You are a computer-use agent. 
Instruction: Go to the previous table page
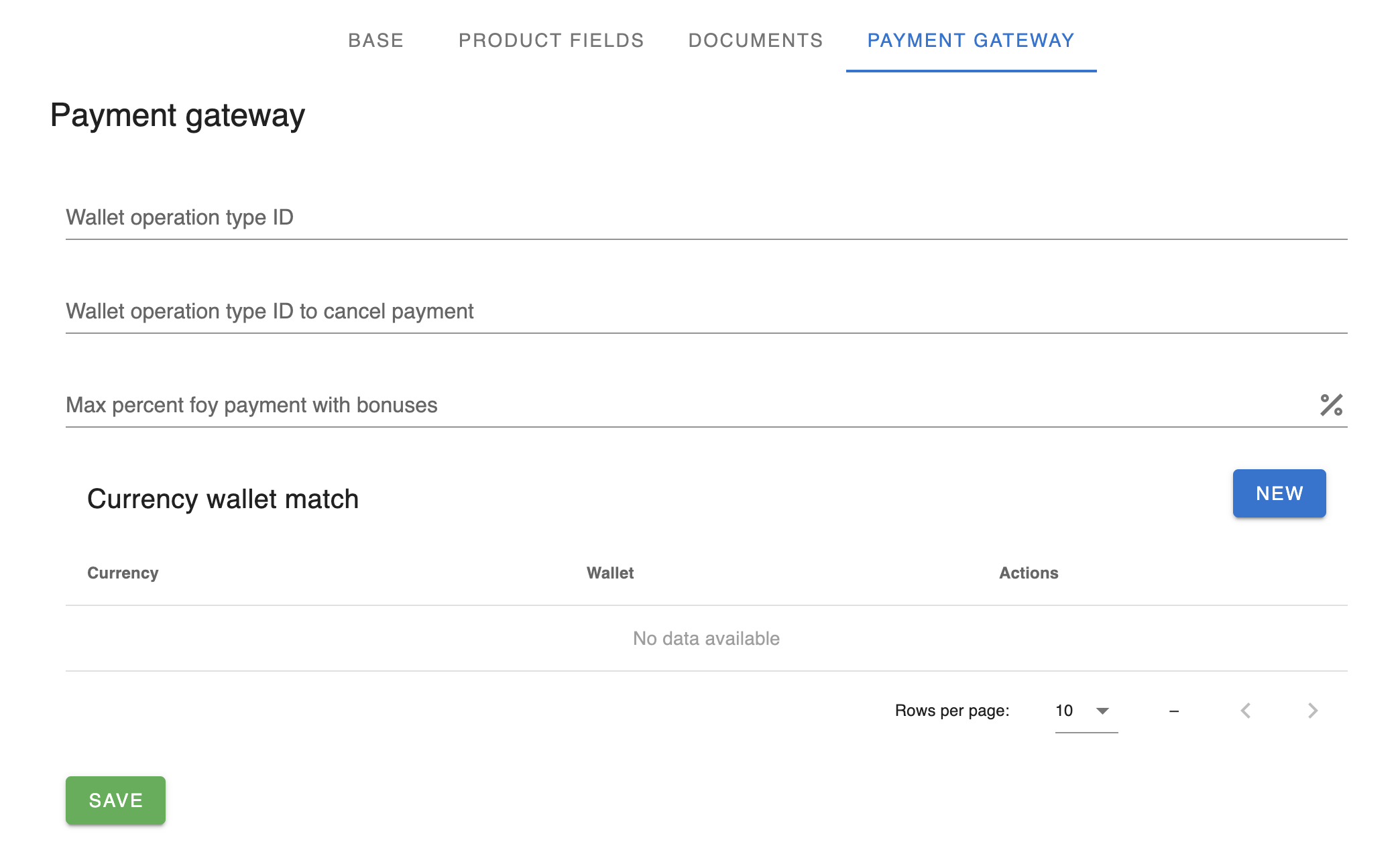(1246, 711)
